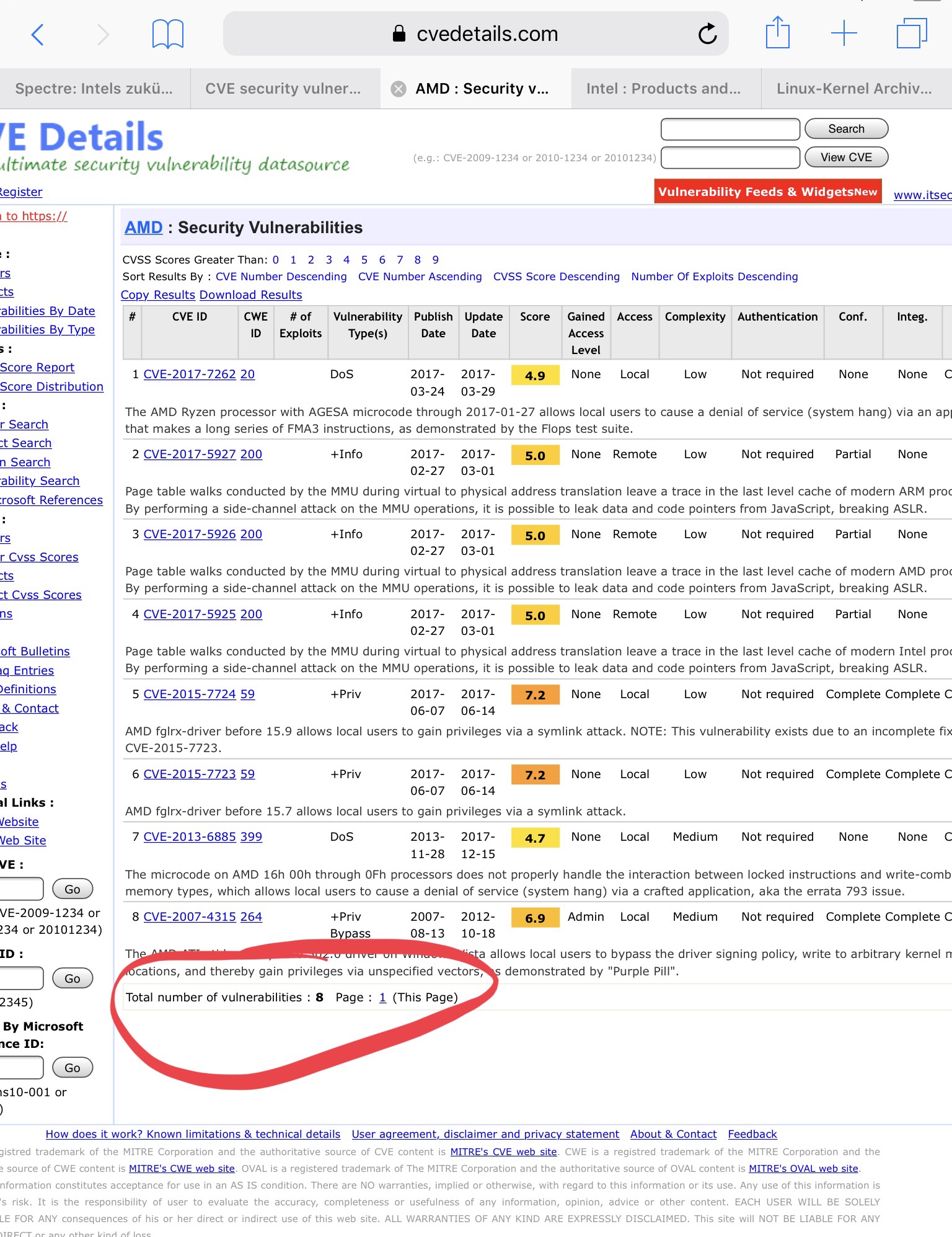Open CVE-2015-7724 entry
Viewport: 952px width, 1237px height.
[190, 694]
